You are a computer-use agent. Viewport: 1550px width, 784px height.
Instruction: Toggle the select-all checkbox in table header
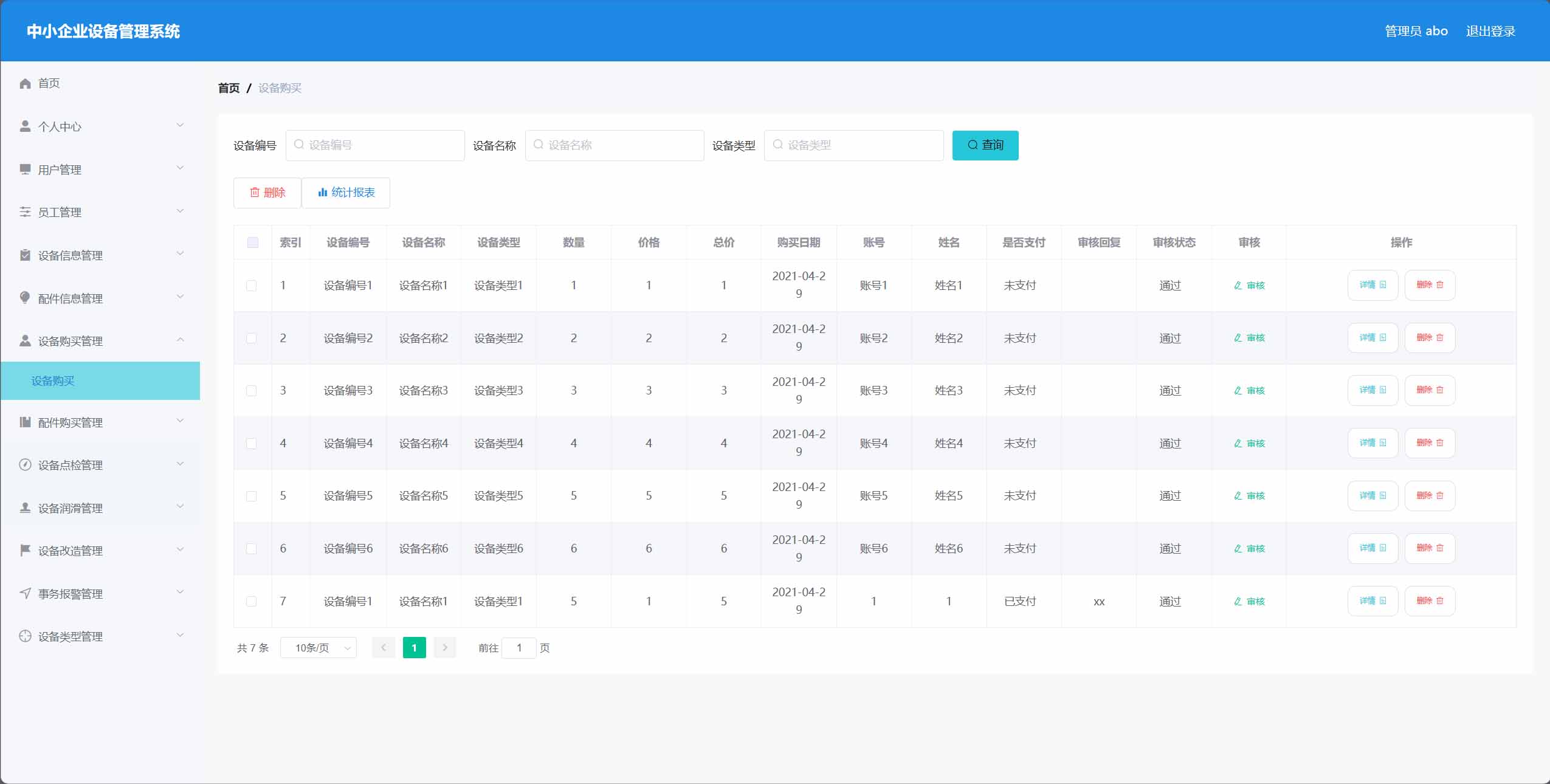coord(253,242)
